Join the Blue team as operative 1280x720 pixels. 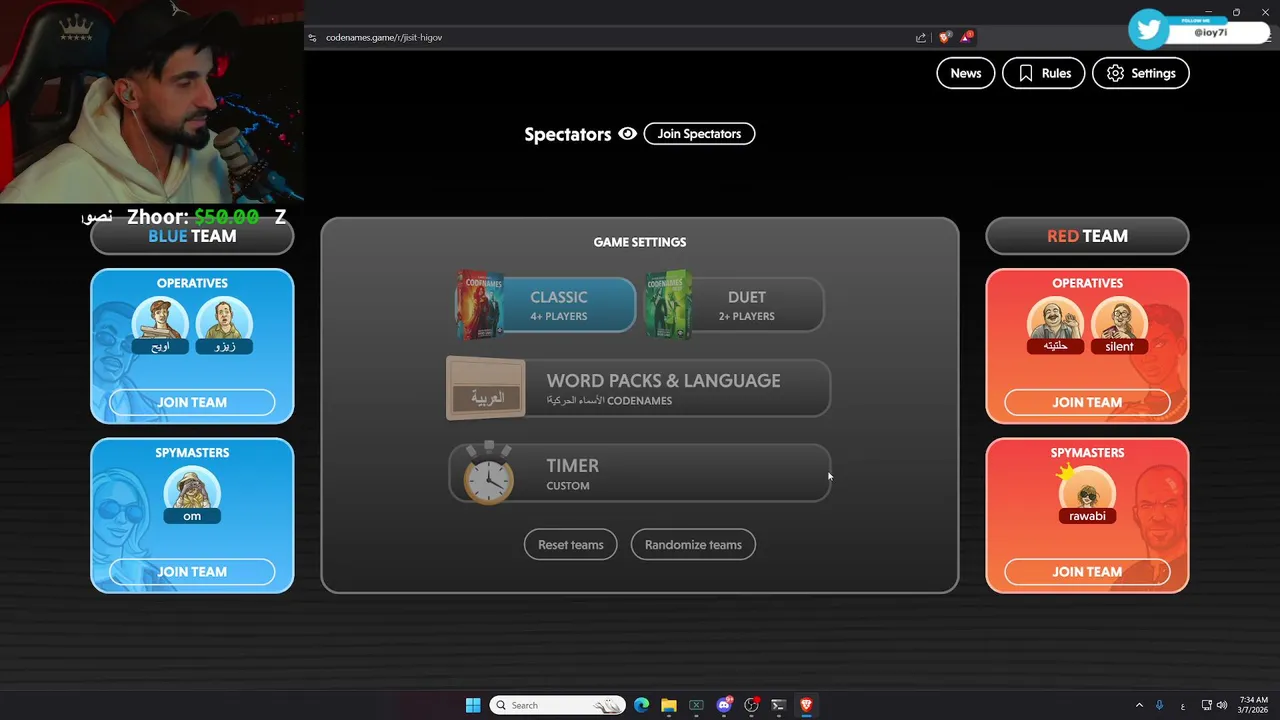pyautogui.click(x=192, y=402)
